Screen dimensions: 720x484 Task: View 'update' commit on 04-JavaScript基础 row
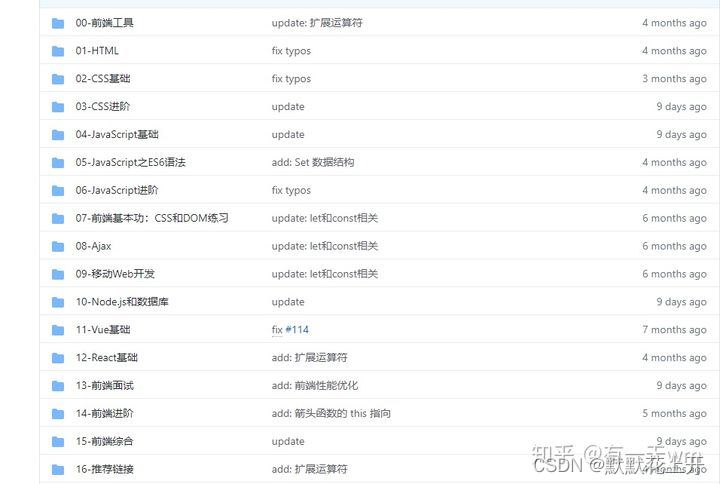288,135
